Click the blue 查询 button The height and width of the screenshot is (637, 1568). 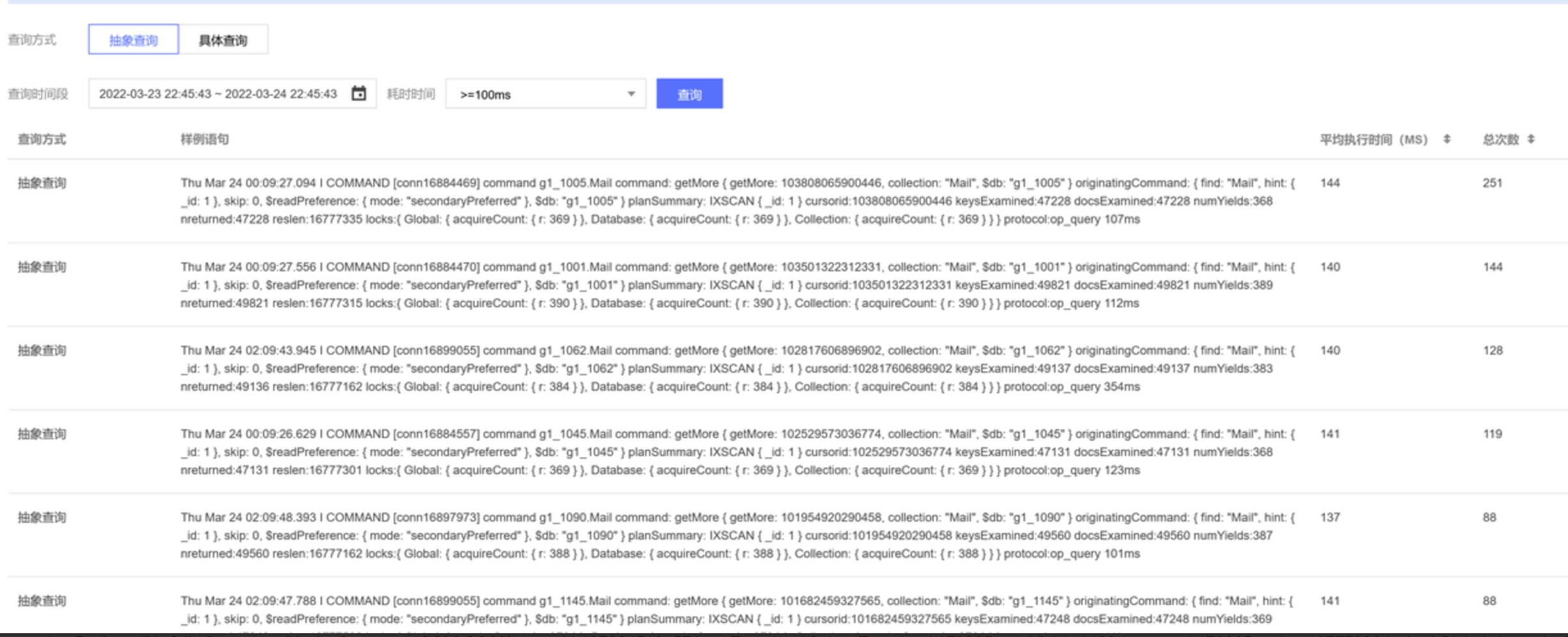(689, 94)
